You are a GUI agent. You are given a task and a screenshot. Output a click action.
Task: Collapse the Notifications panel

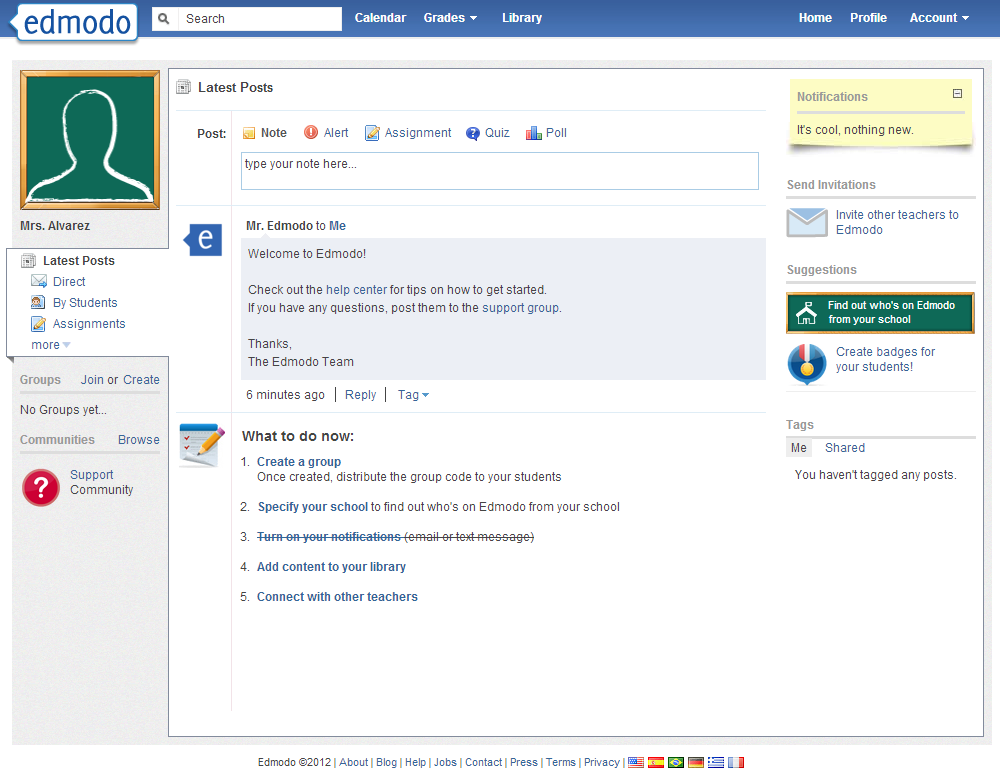point(957,93)
